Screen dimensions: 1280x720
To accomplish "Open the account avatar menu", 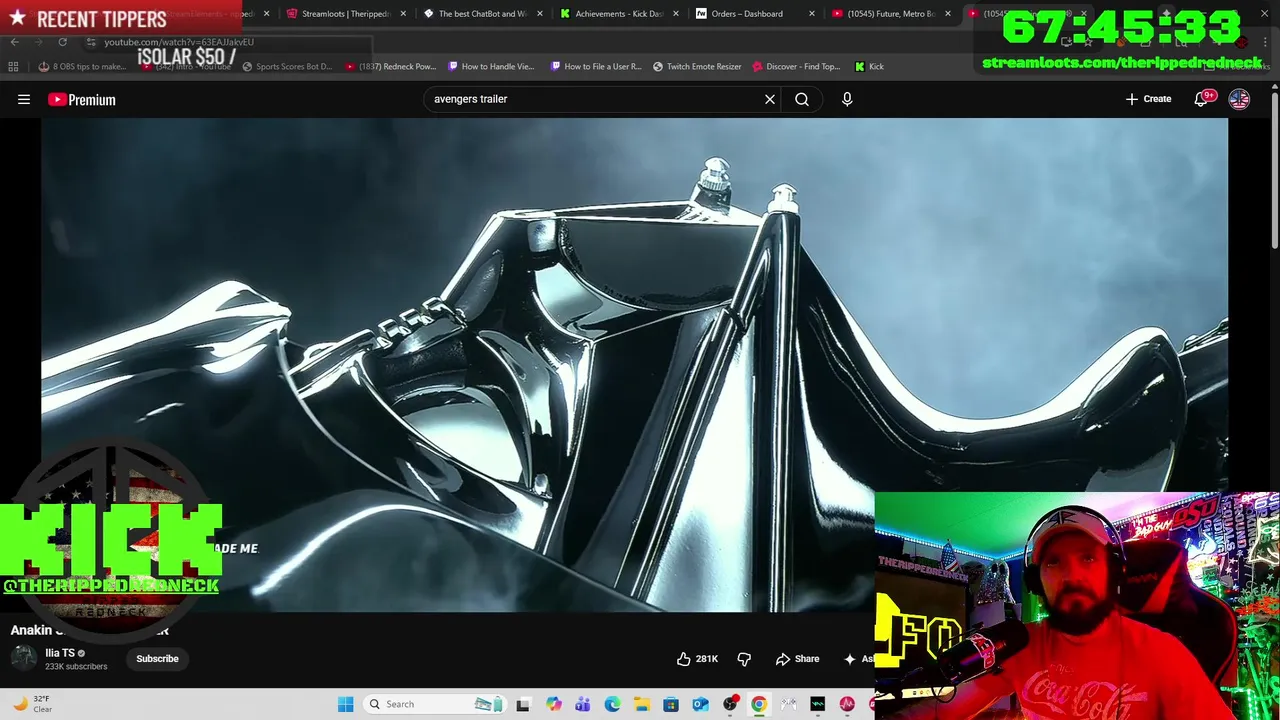I will [1239, 99].
